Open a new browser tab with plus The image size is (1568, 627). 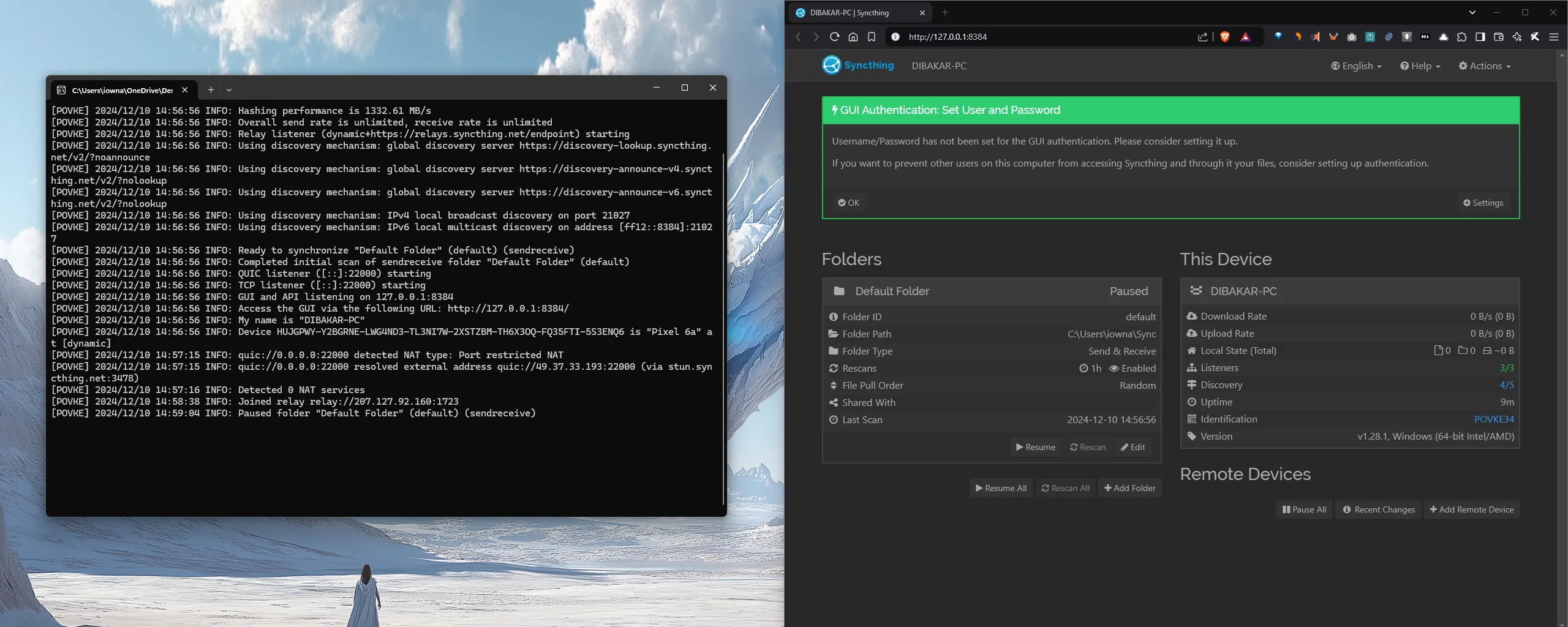(944, 12)
